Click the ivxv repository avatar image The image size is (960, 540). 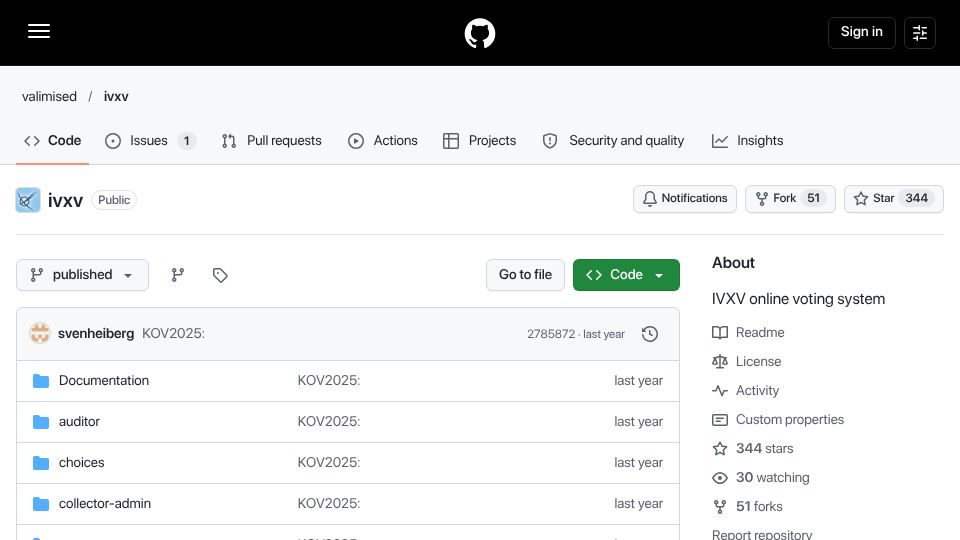[28, 200]
